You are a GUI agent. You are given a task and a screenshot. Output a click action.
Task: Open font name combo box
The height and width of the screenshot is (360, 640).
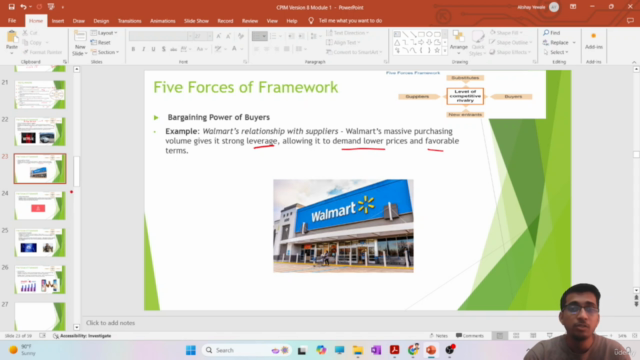tap(160, 36)
